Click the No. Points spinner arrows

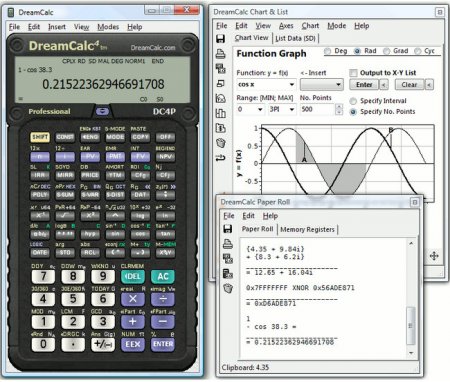pyautogui.click(x=339, y=109)
